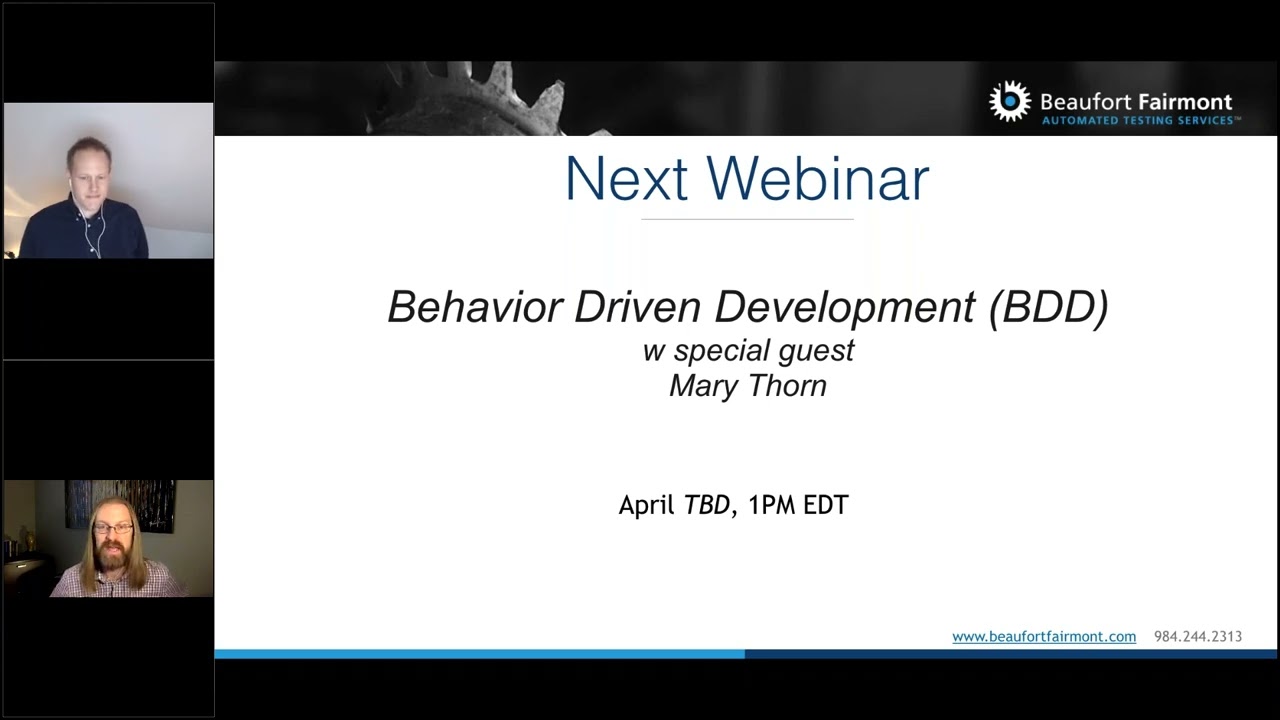Open the www.beaufortfairmont.com link
This screenshot has height=720, width=1280.
[1043, 636]
